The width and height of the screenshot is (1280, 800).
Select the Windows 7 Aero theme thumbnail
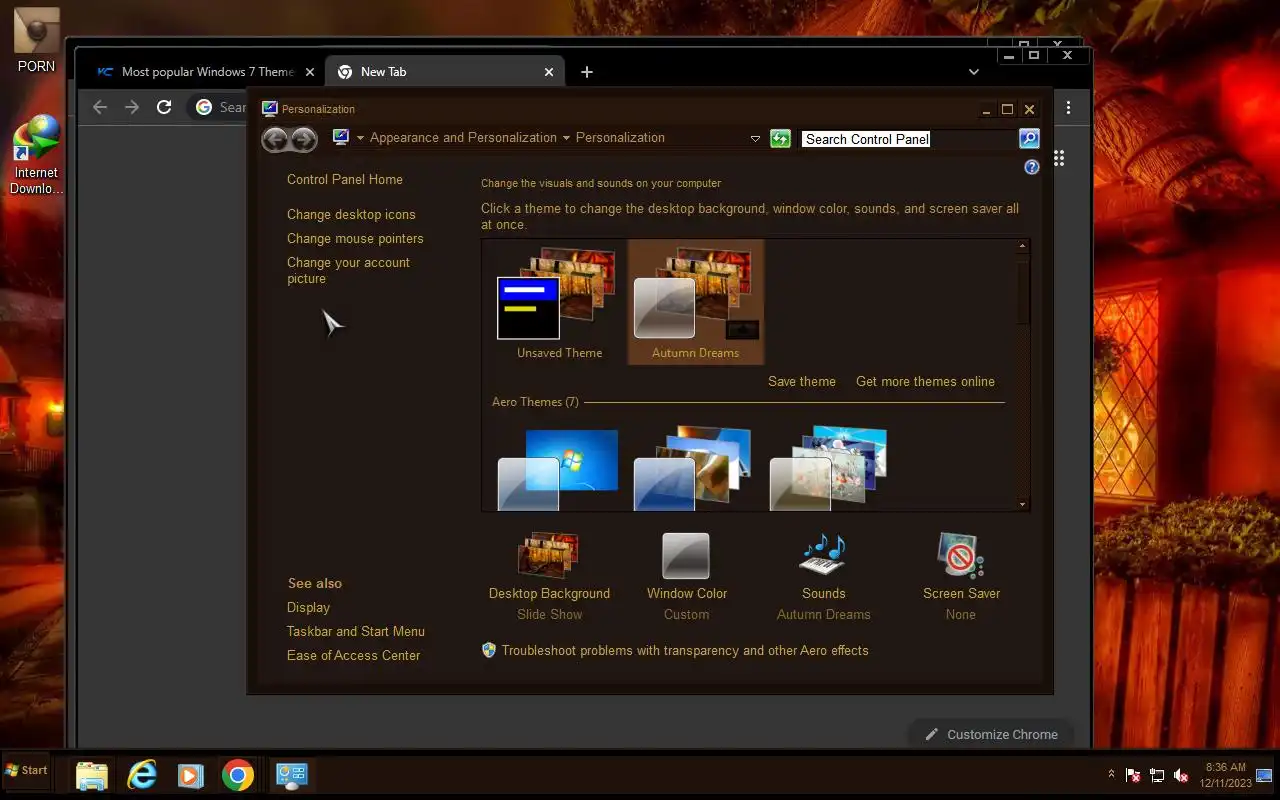click(559, 469)
